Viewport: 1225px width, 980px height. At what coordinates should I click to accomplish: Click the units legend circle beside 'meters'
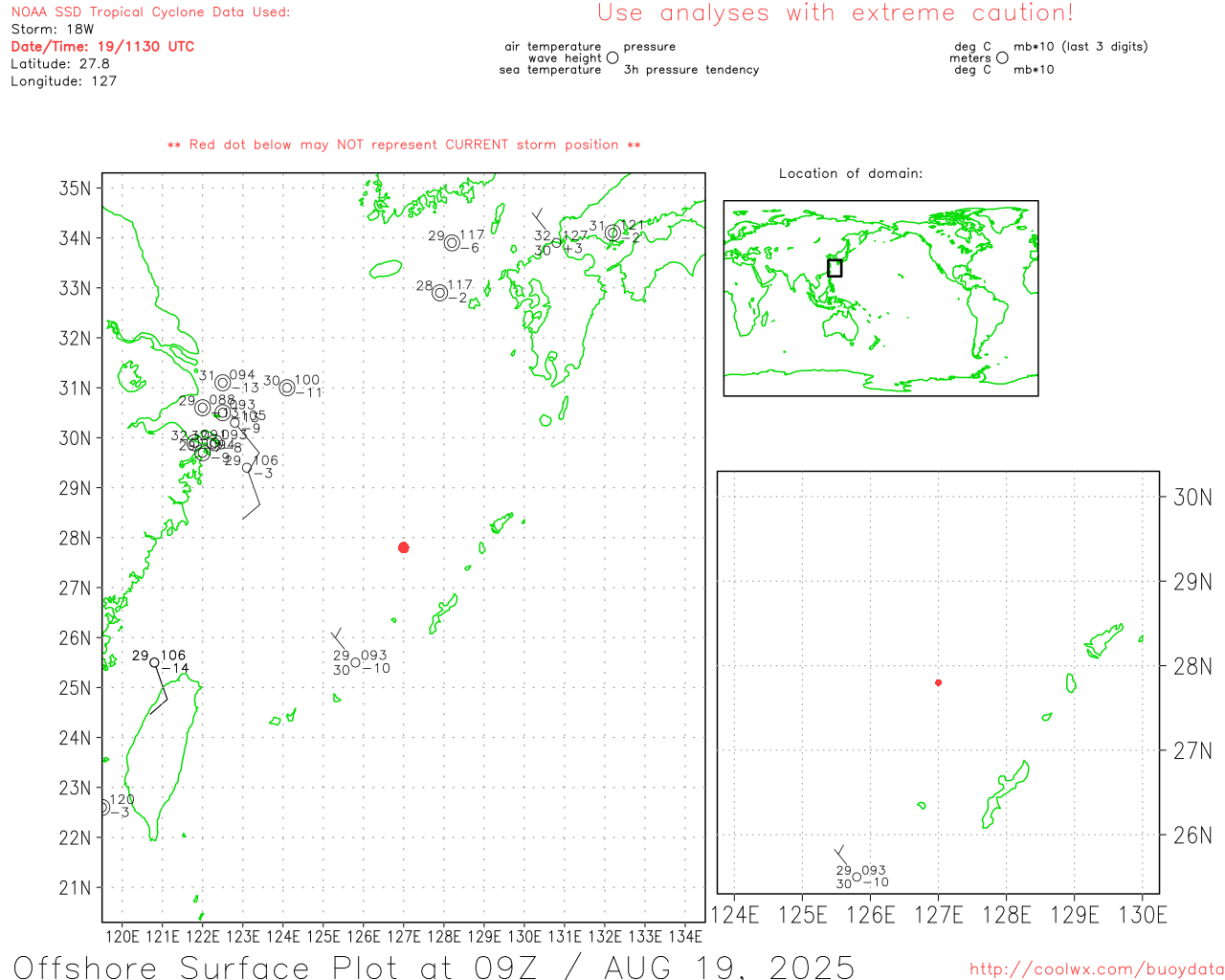click(1002, 57)
